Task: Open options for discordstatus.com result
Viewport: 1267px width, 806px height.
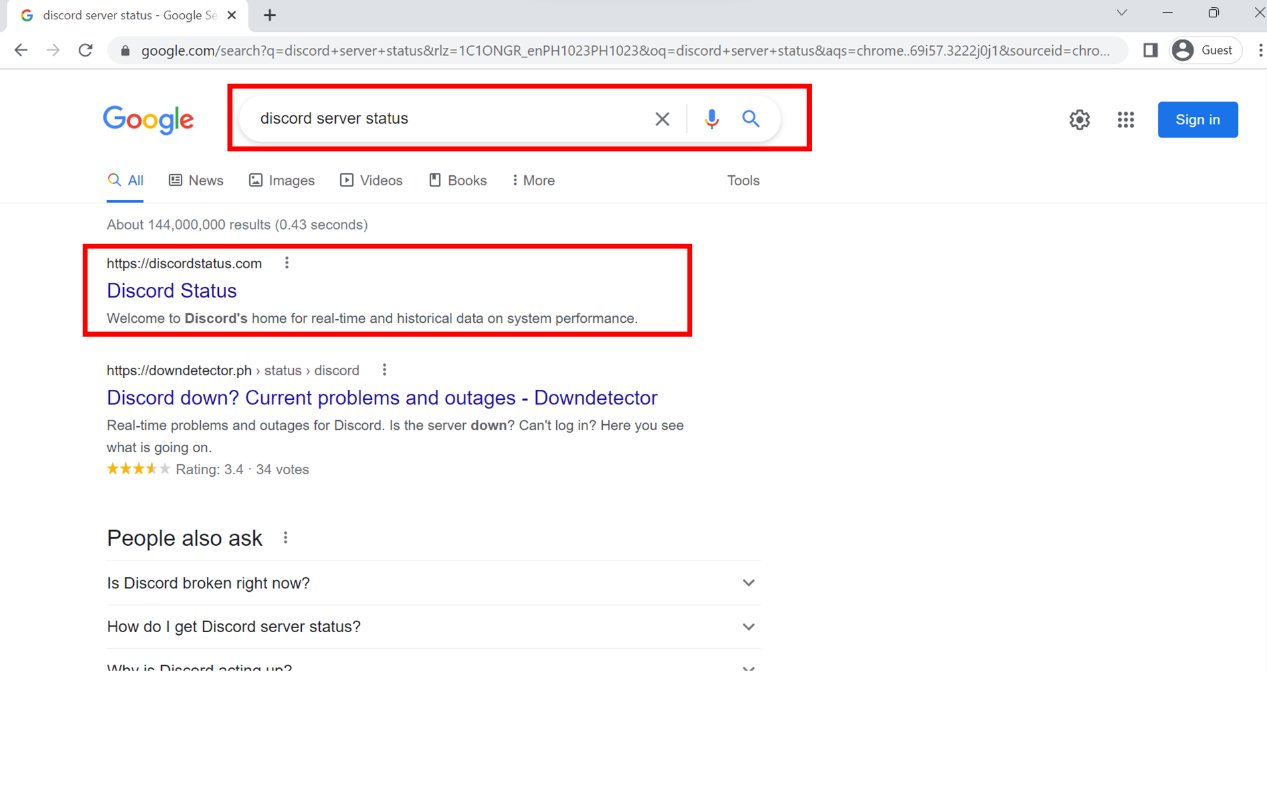Action: [x=287, y=263]
